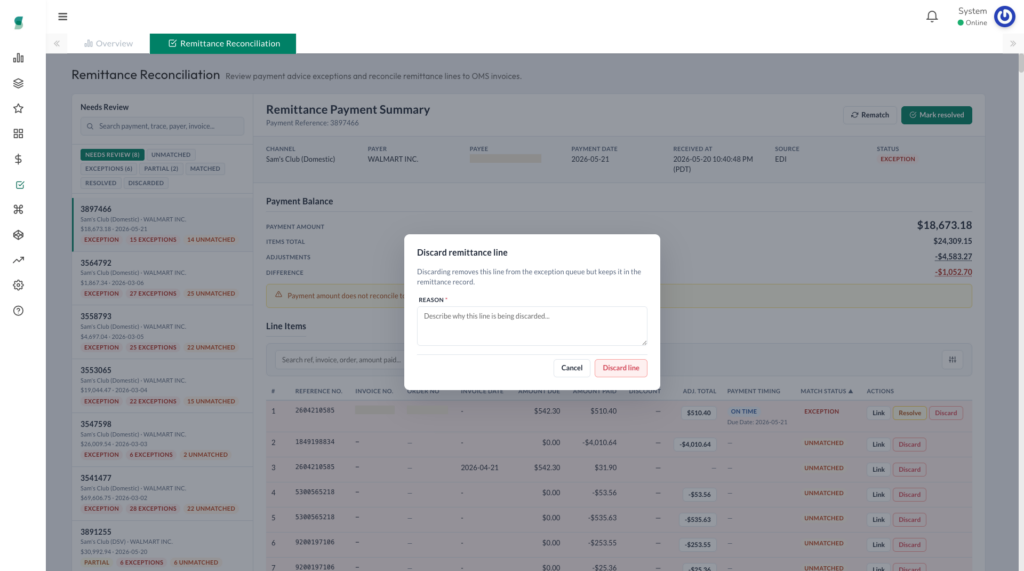This screenshot has height=571, width=1024.
Task: Click the Reason text area in dialog
Action: click(532, 325)
